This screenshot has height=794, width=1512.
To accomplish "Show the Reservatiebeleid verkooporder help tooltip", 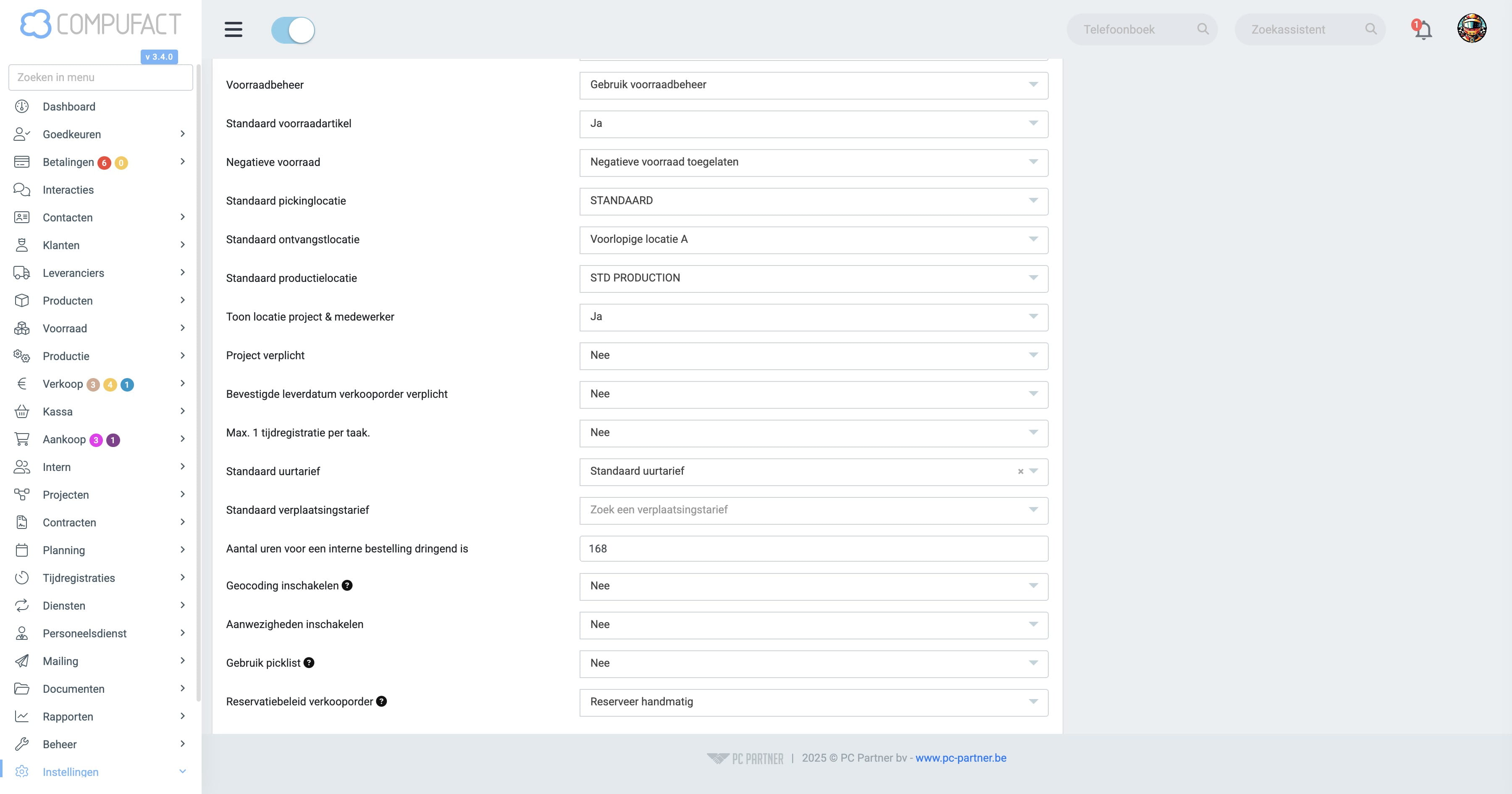I will [x=381, y=701].
